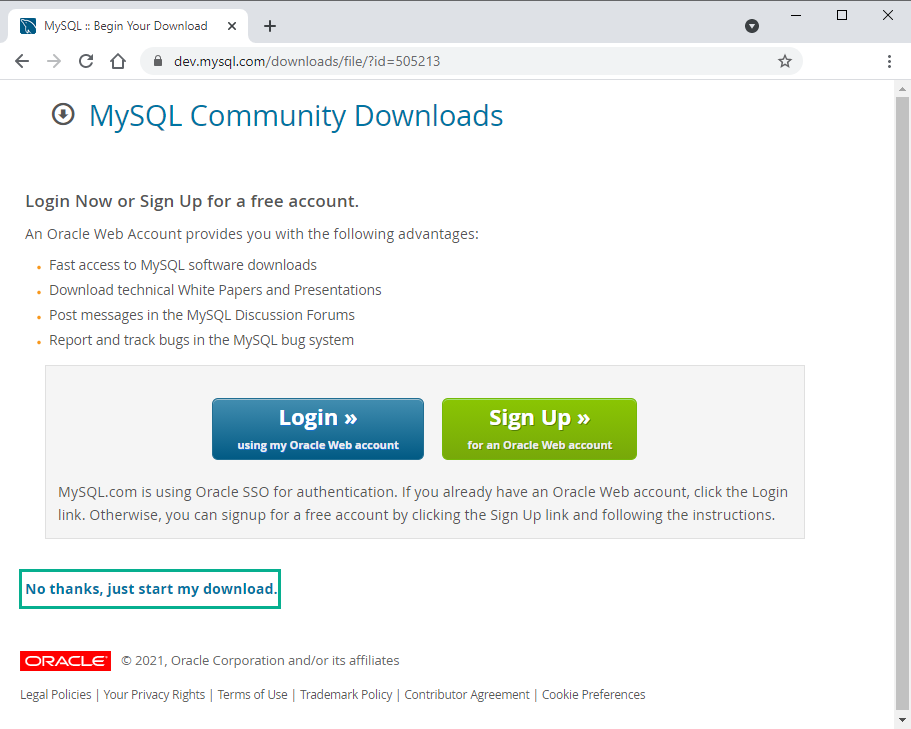Navigate forward using the forward arrow
The image size is (911, 729).
[53, 60]
